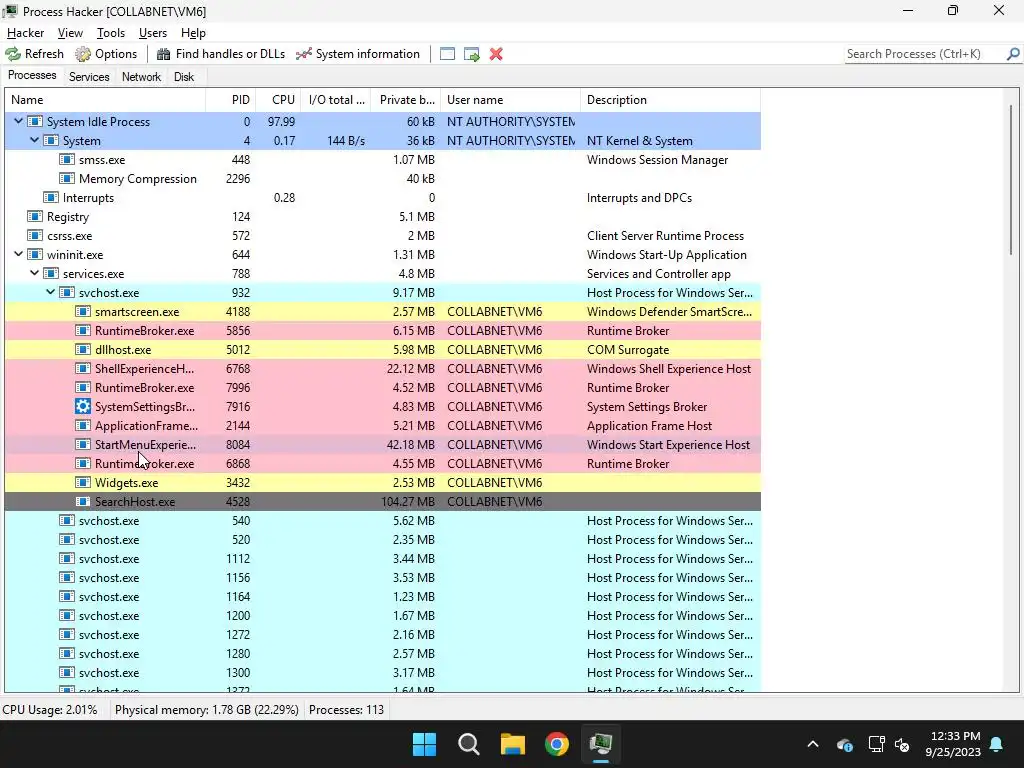The image size is (1024, 768).
Task: Open the Users menu
Action: point(153,33)
